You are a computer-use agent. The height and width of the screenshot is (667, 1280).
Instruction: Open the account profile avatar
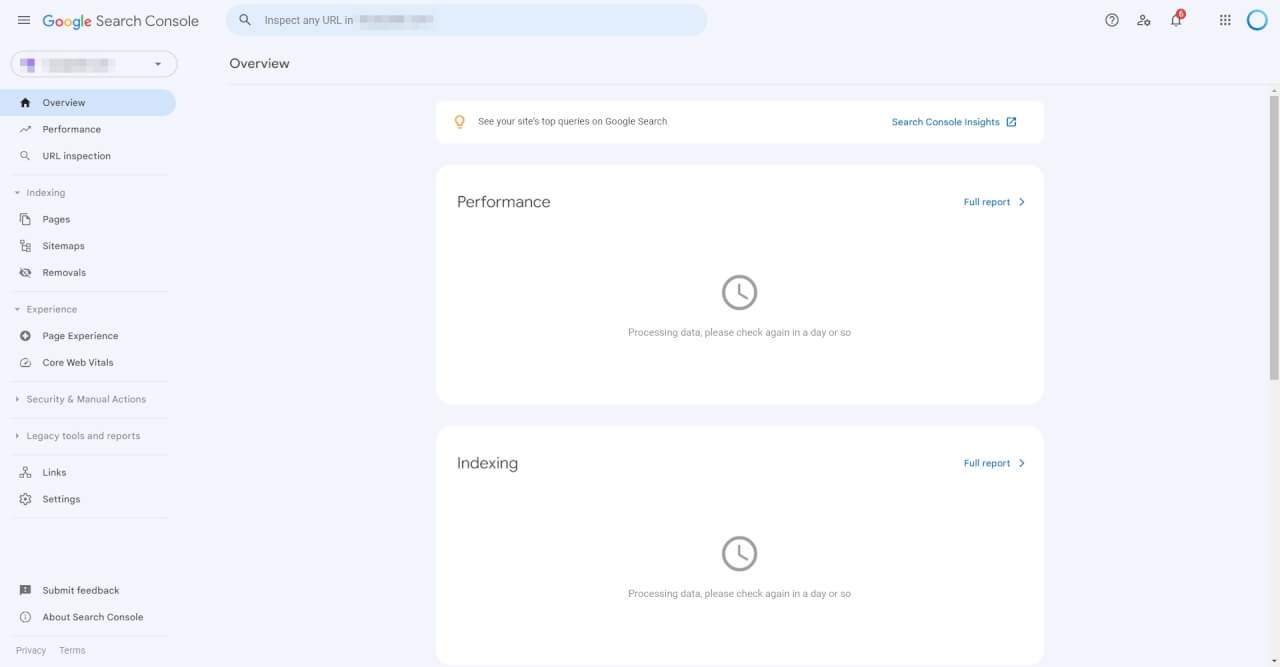[x=1257, y=20]
